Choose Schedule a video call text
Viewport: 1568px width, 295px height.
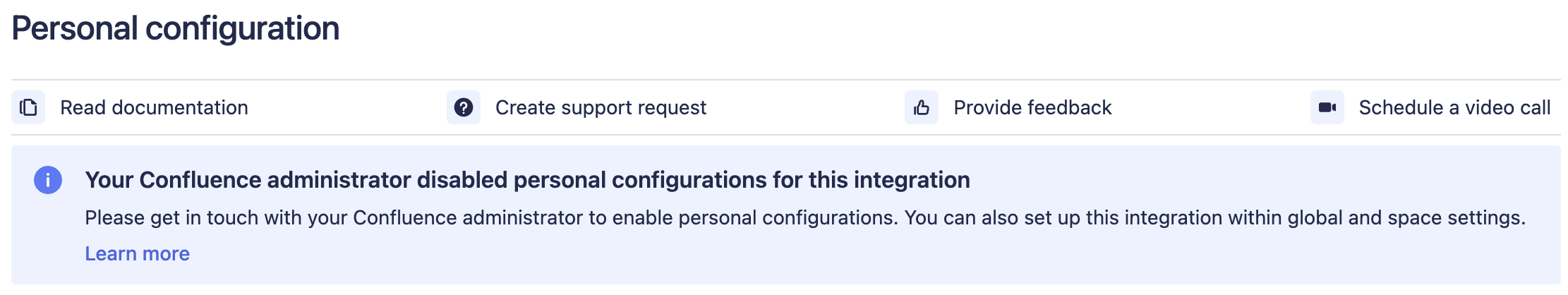click(x=1454, y=107)
